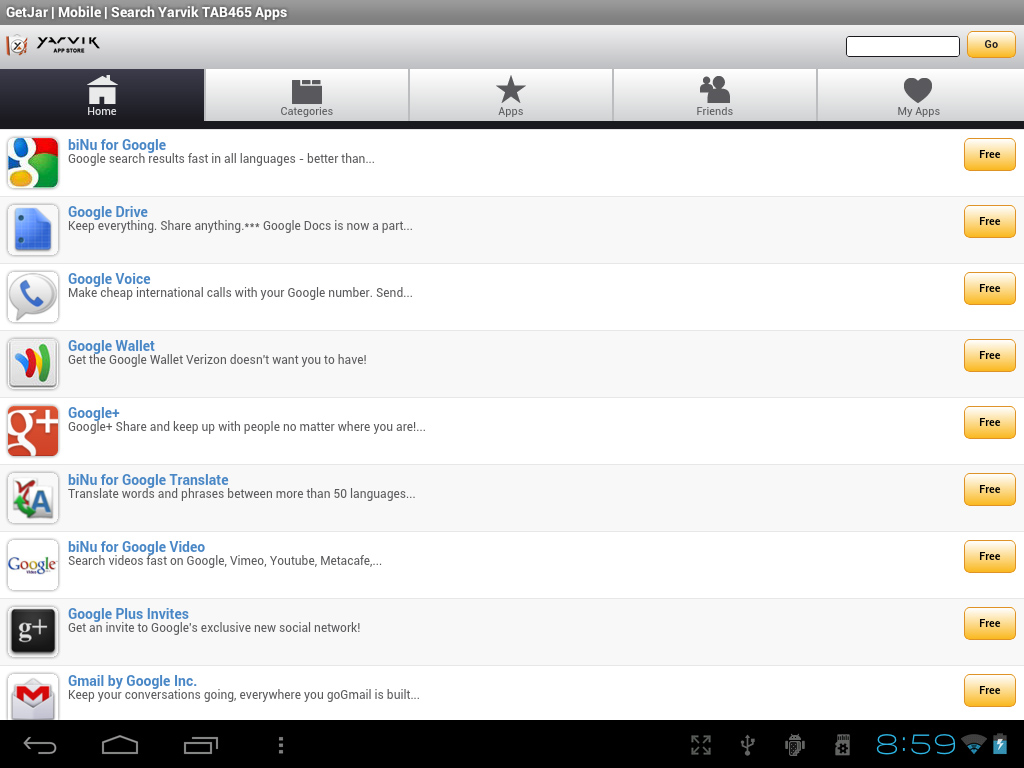Click the Go search button
This screenshot has height=768, width=1024.
[991, 44]
